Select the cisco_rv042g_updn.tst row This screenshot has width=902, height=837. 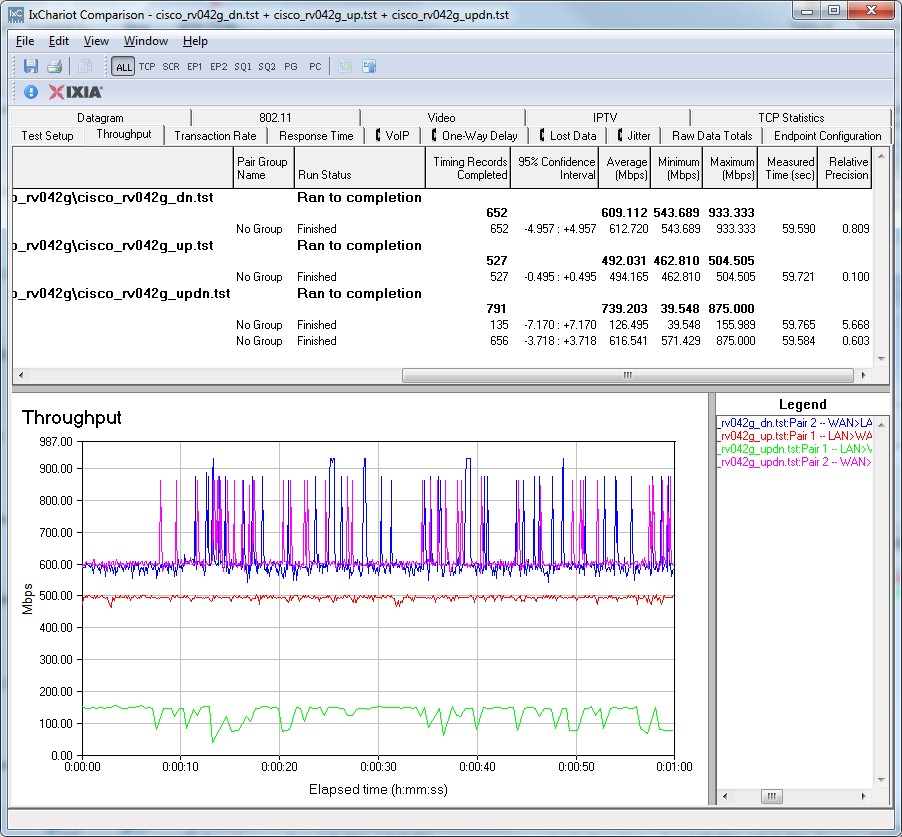442,293
